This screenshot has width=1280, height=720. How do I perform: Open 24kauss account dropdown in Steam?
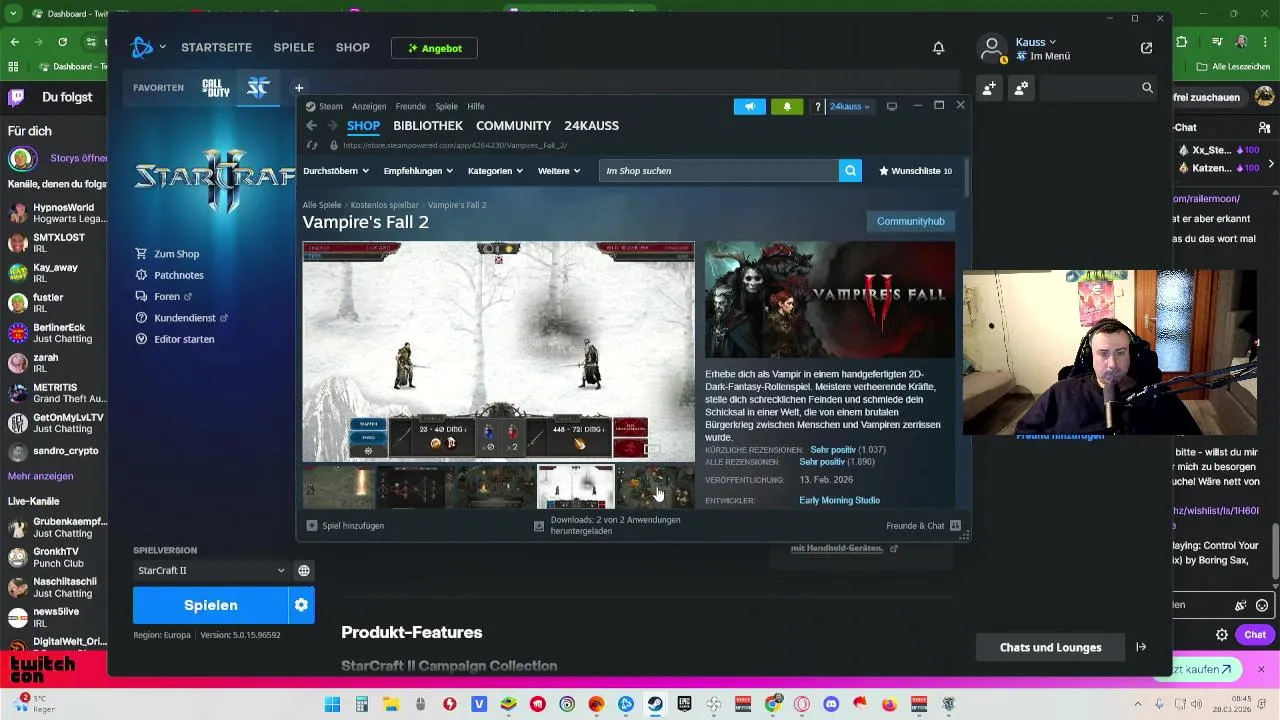coord(850,106)
